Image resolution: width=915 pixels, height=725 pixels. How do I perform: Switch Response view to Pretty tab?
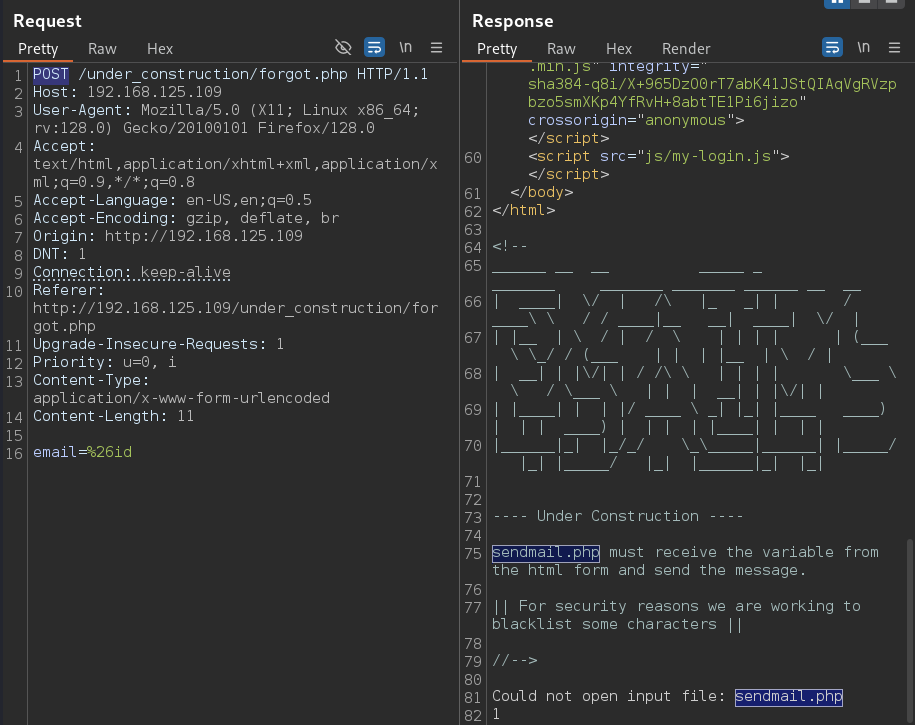click(497, 48)
